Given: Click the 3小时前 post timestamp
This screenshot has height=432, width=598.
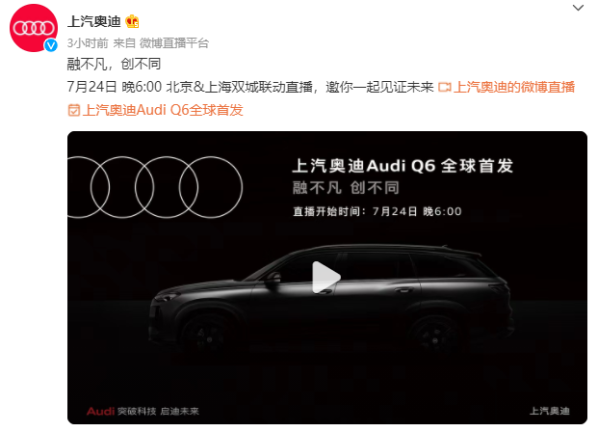Looking at the screenshot, I should 88,43.
